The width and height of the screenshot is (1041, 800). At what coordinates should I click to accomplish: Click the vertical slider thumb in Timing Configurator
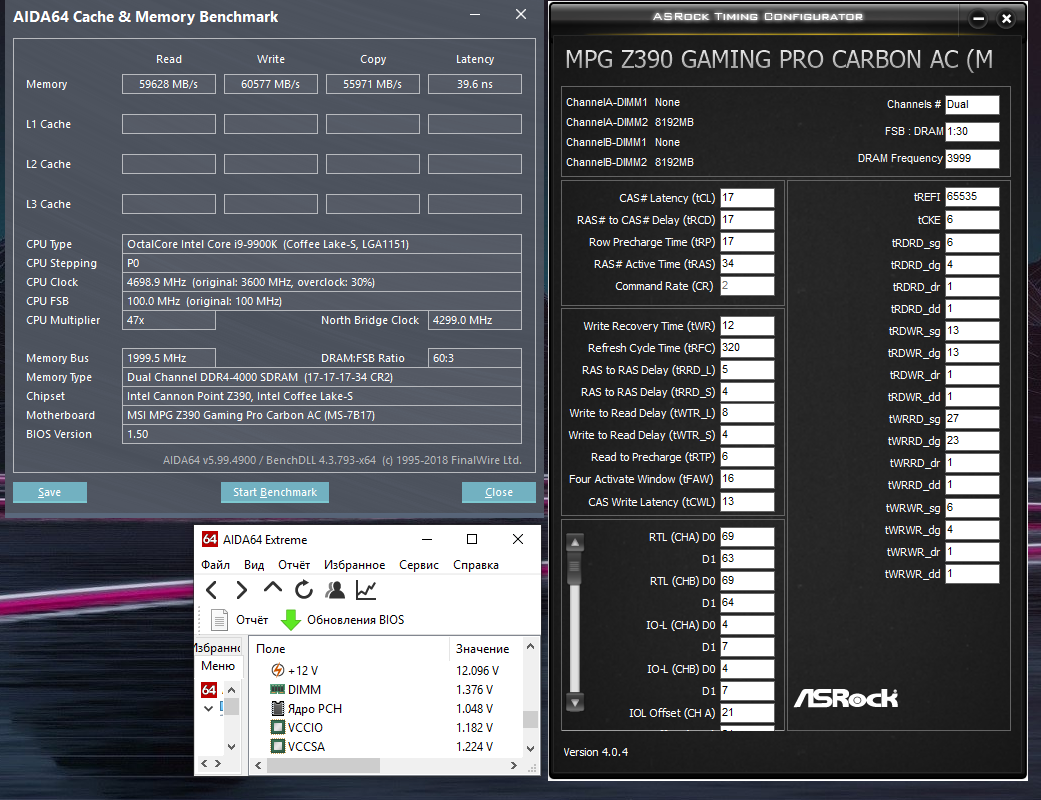pyautogui.click(x=575, y=568)
